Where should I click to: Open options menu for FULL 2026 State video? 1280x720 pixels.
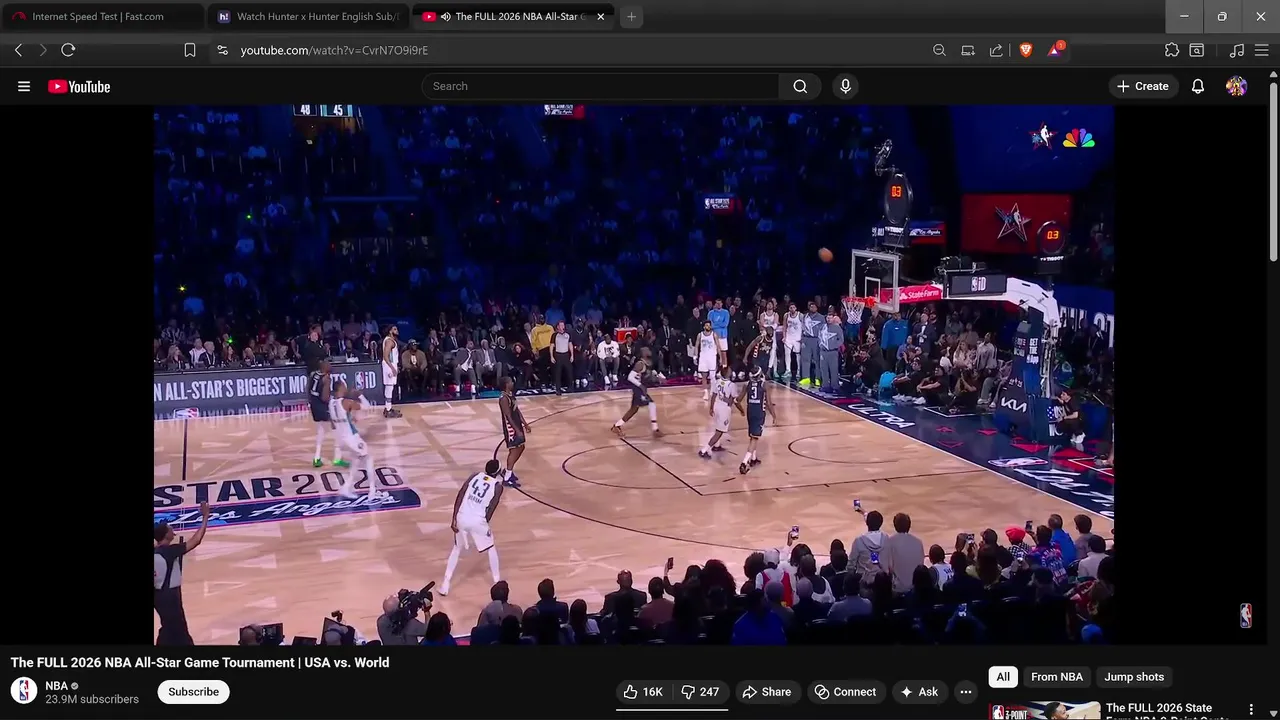(x=1251, y=710)
